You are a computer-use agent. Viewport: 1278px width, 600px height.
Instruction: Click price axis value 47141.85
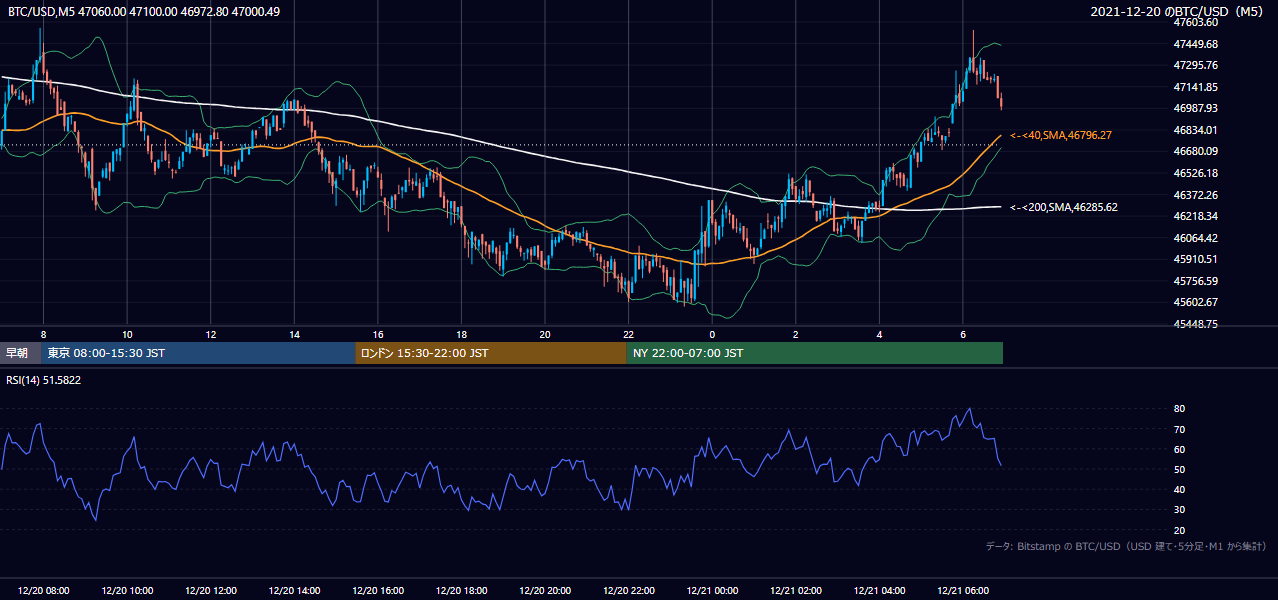point(1196,87)
